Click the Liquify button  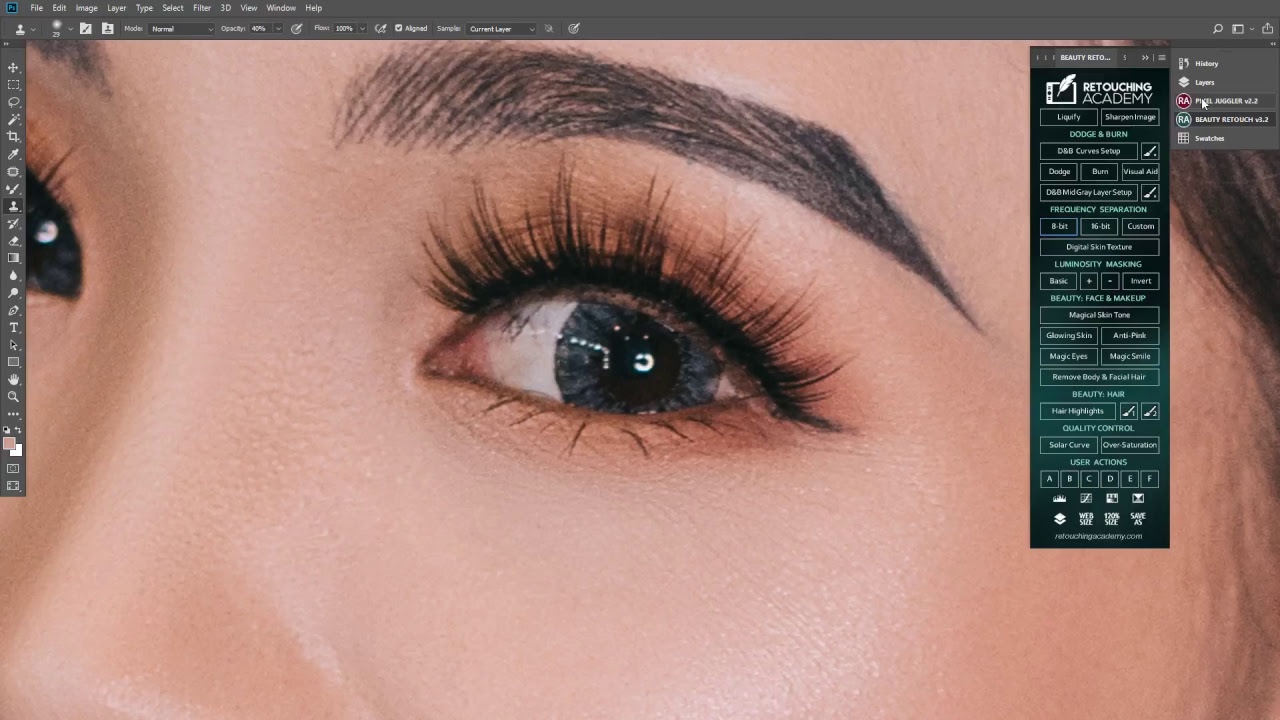(1068, 117)
